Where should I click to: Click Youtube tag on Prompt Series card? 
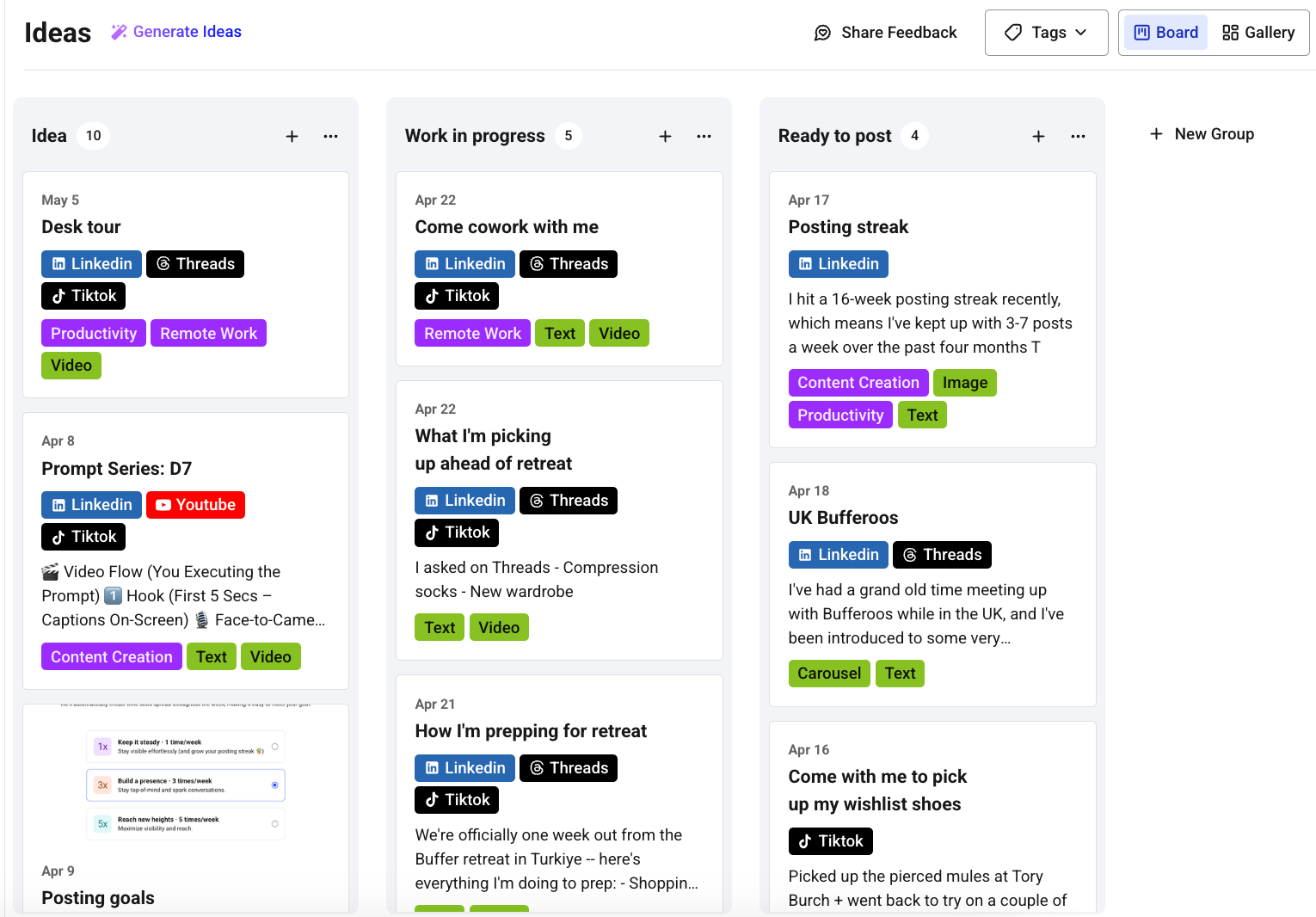pos(195,505)
